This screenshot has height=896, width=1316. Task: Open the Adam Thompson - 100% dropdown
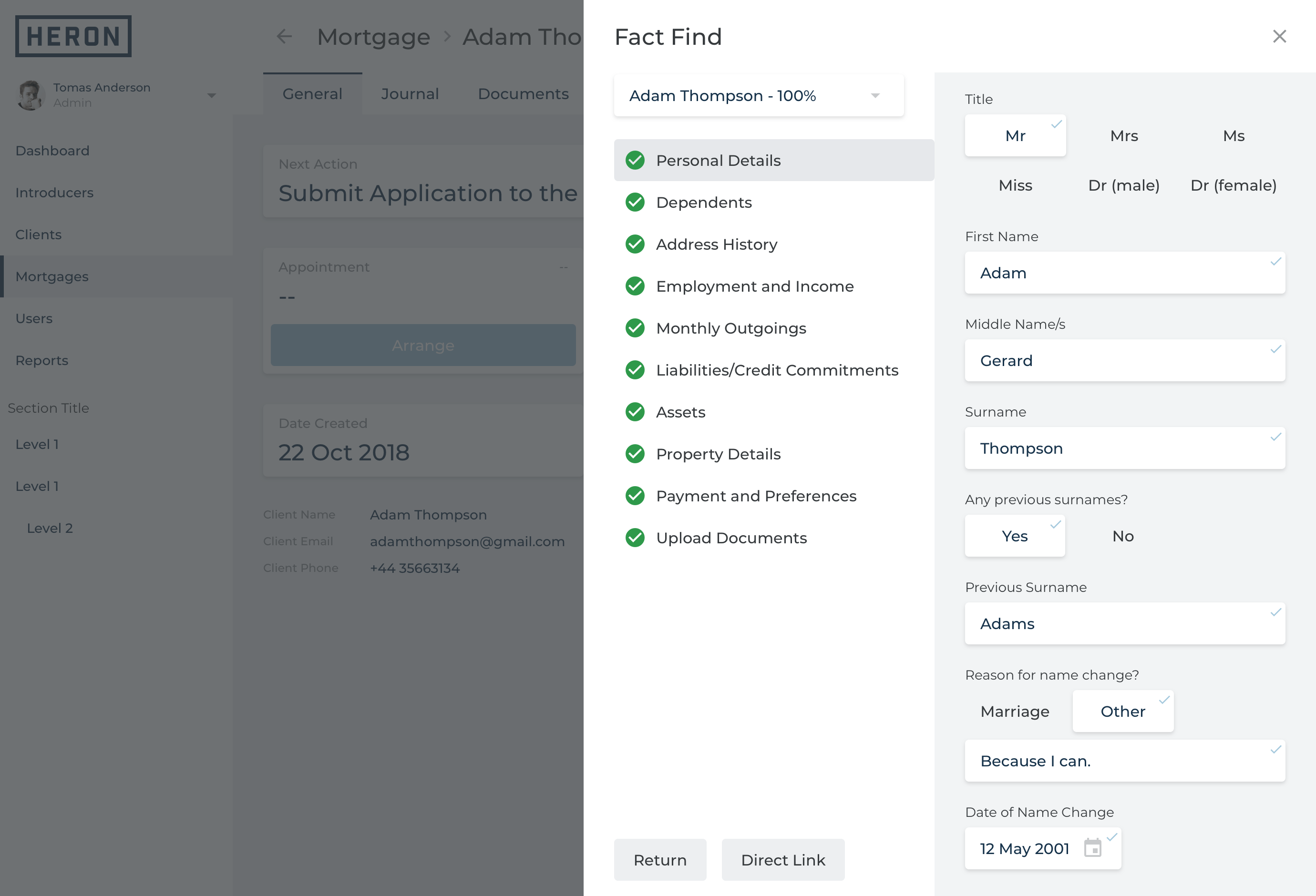point(759,96)
